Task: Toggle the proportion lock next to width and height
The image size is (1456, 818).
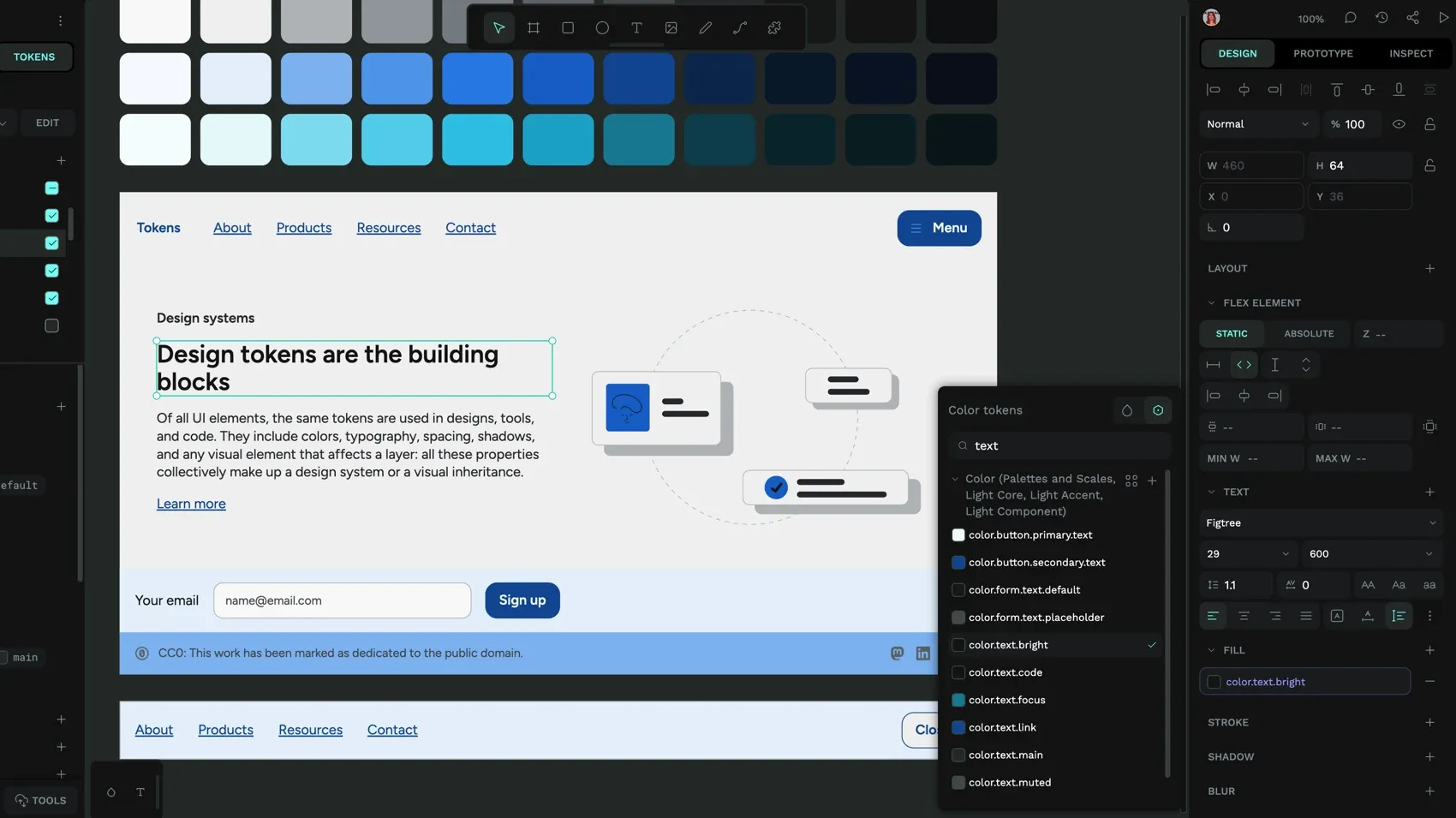Action: (1429, 164)
